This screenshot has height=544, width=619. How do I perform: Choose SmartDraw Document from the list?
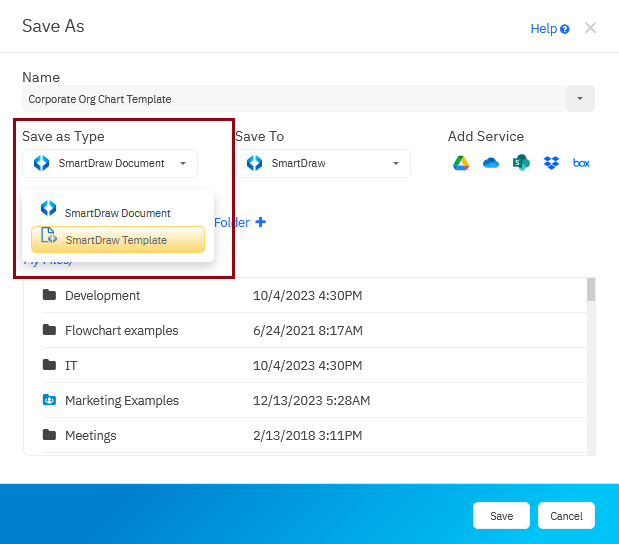pos(117,213)
